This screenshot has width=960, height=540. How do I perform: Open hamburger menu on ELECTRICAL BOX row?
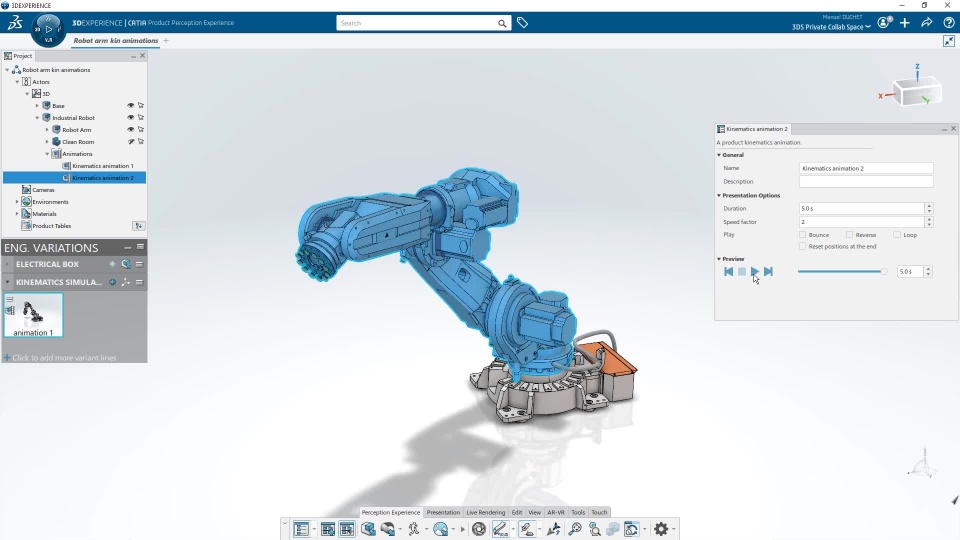coord(140,264)
